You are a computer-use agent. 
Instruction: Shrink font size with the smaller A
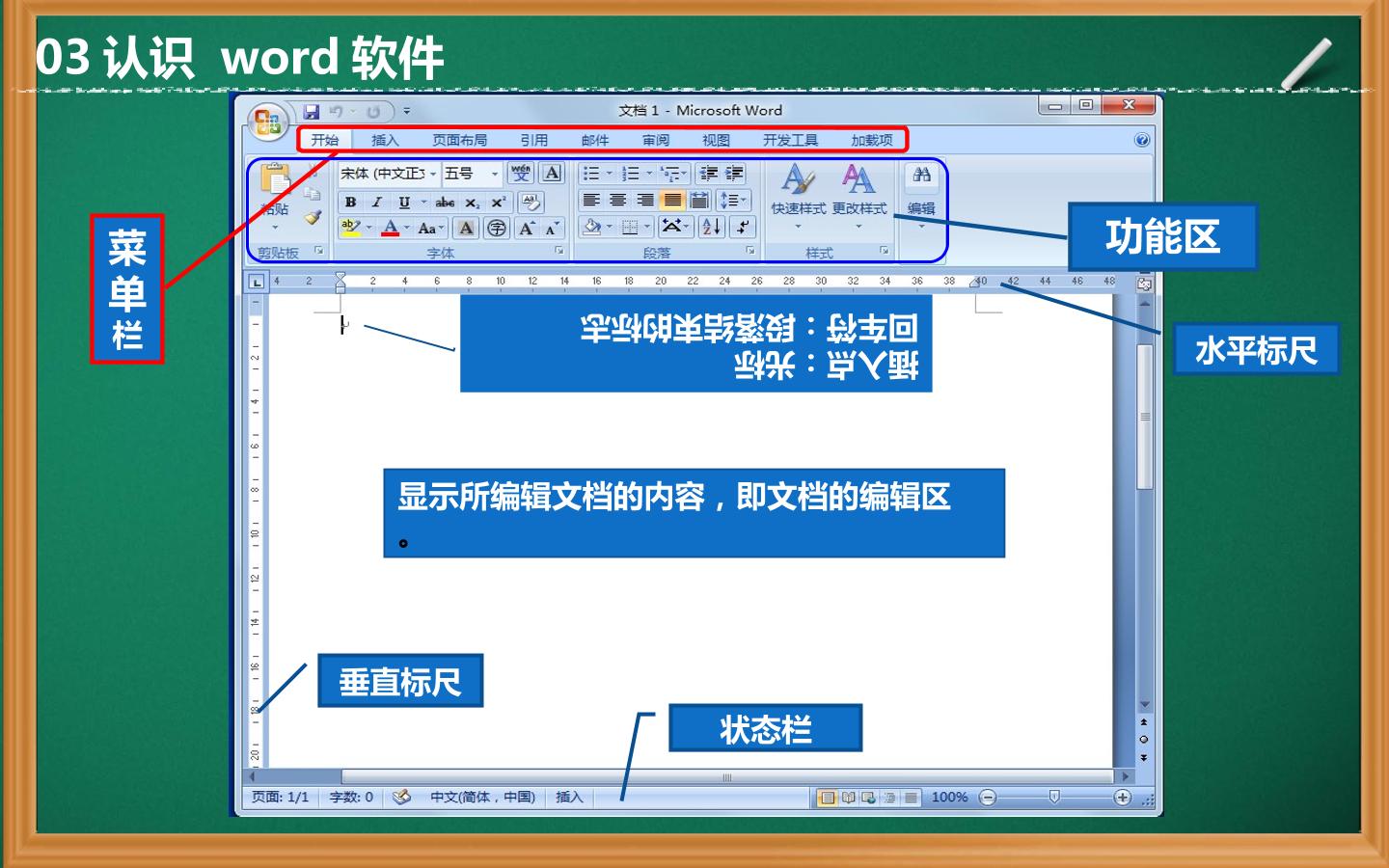point(552,229)
